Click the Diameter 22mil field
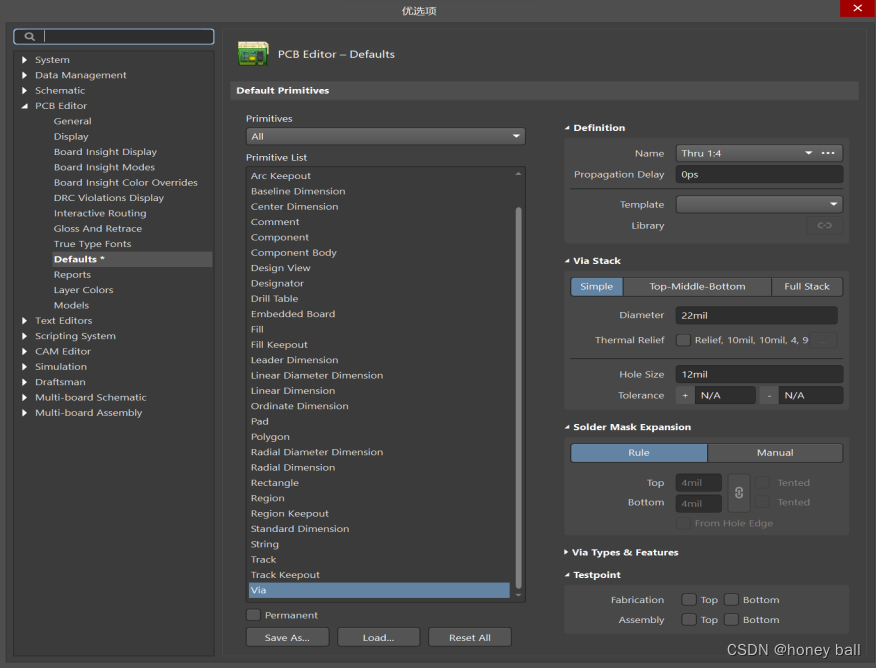 point(756,316)
